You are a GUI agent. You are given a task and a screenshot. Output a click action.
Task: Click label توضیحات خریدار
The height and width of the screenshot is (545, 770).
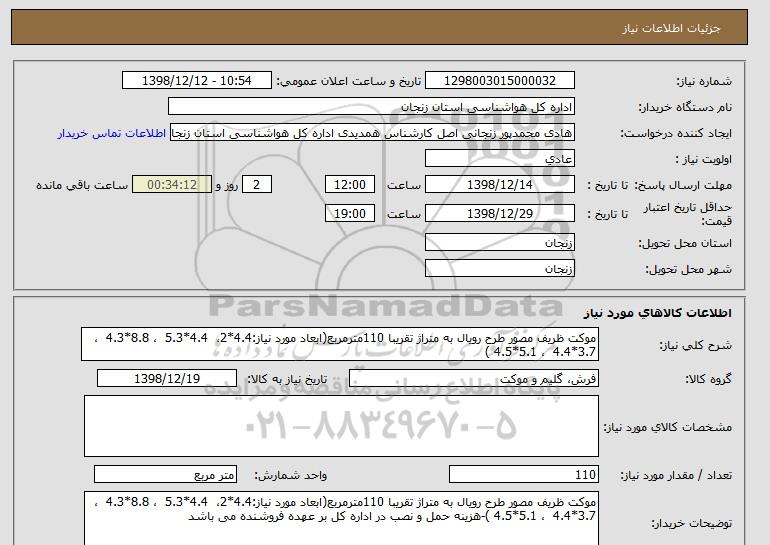tap(691, 523)
